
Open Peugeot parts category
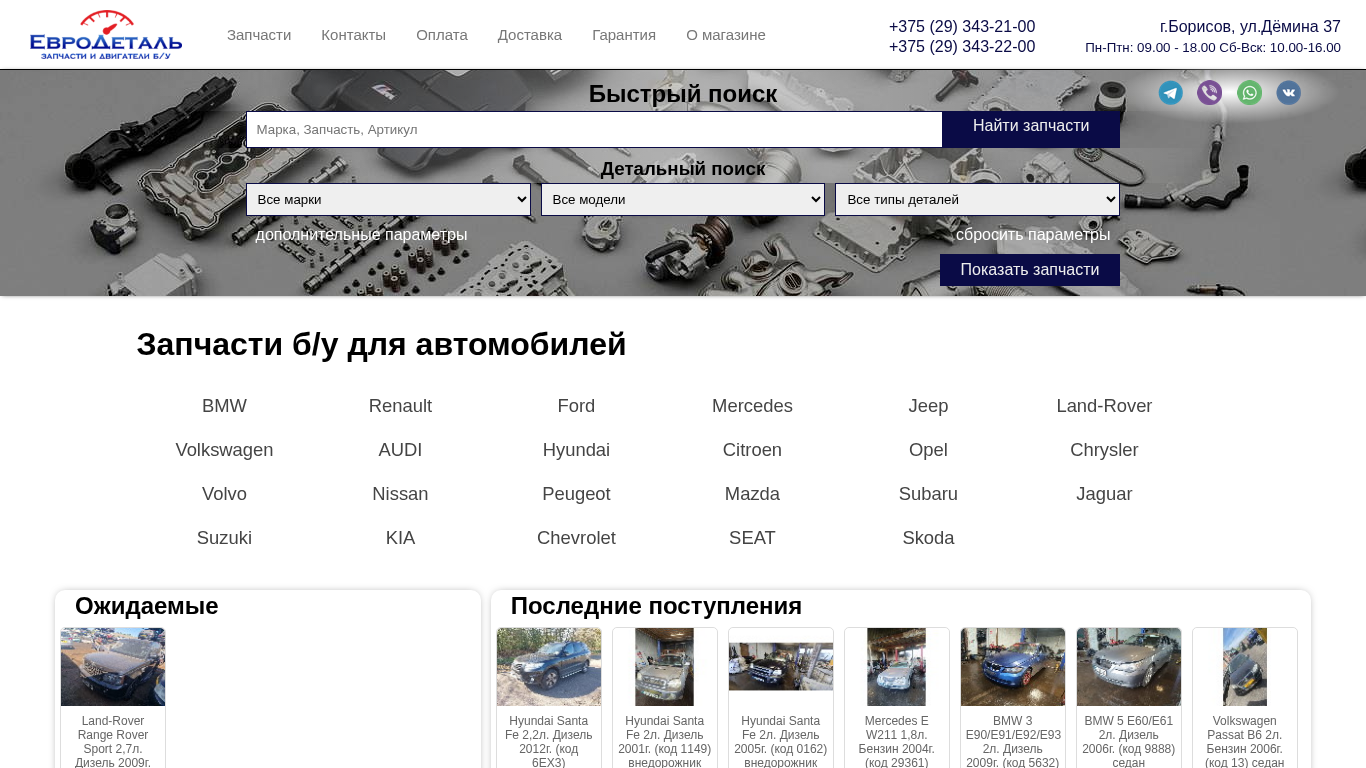point(576,494)
